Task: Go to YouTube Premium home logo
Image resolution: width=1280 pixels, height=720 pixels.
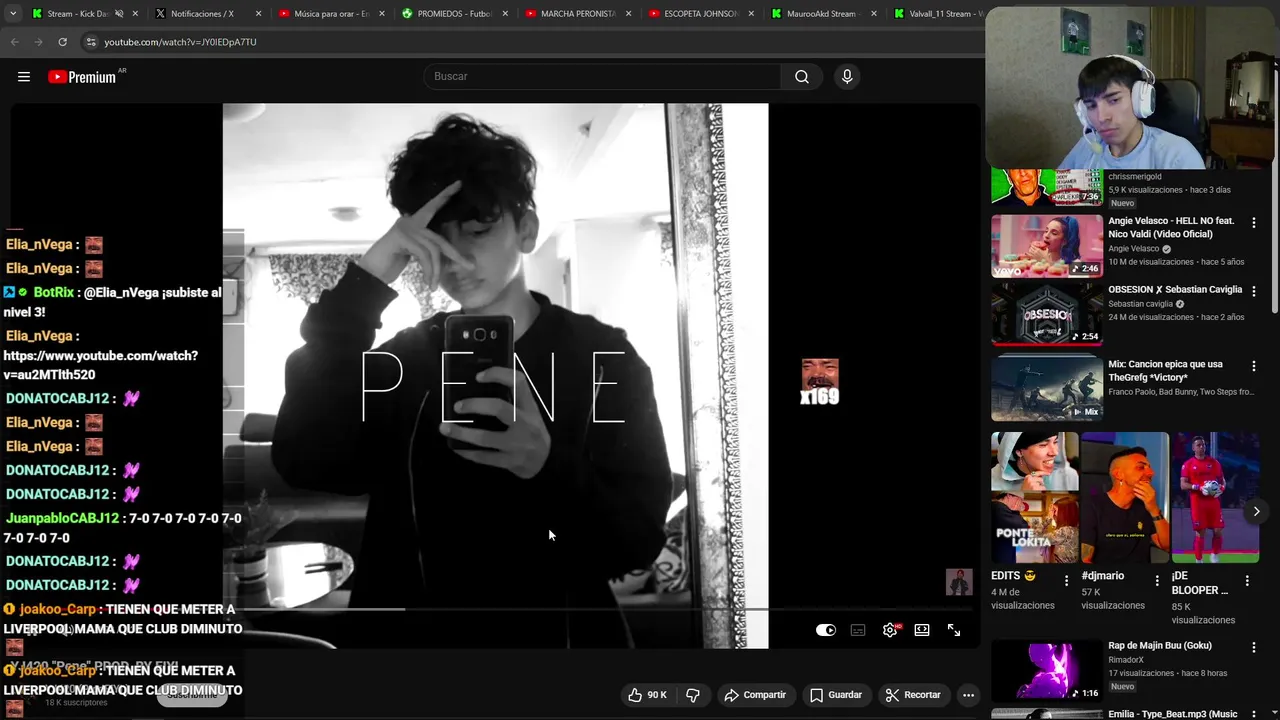Action: [x=82, y=77]
